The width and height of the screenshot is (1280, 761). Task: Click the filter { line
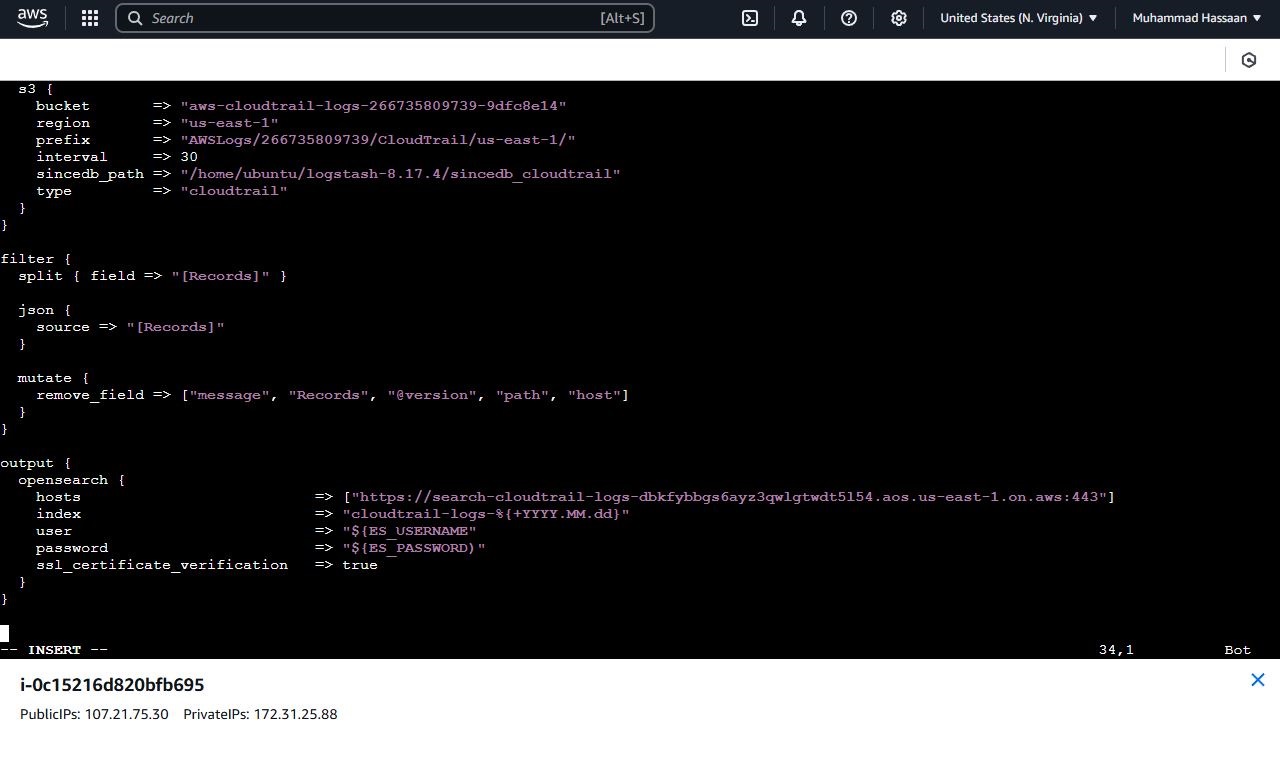(36, 259)
